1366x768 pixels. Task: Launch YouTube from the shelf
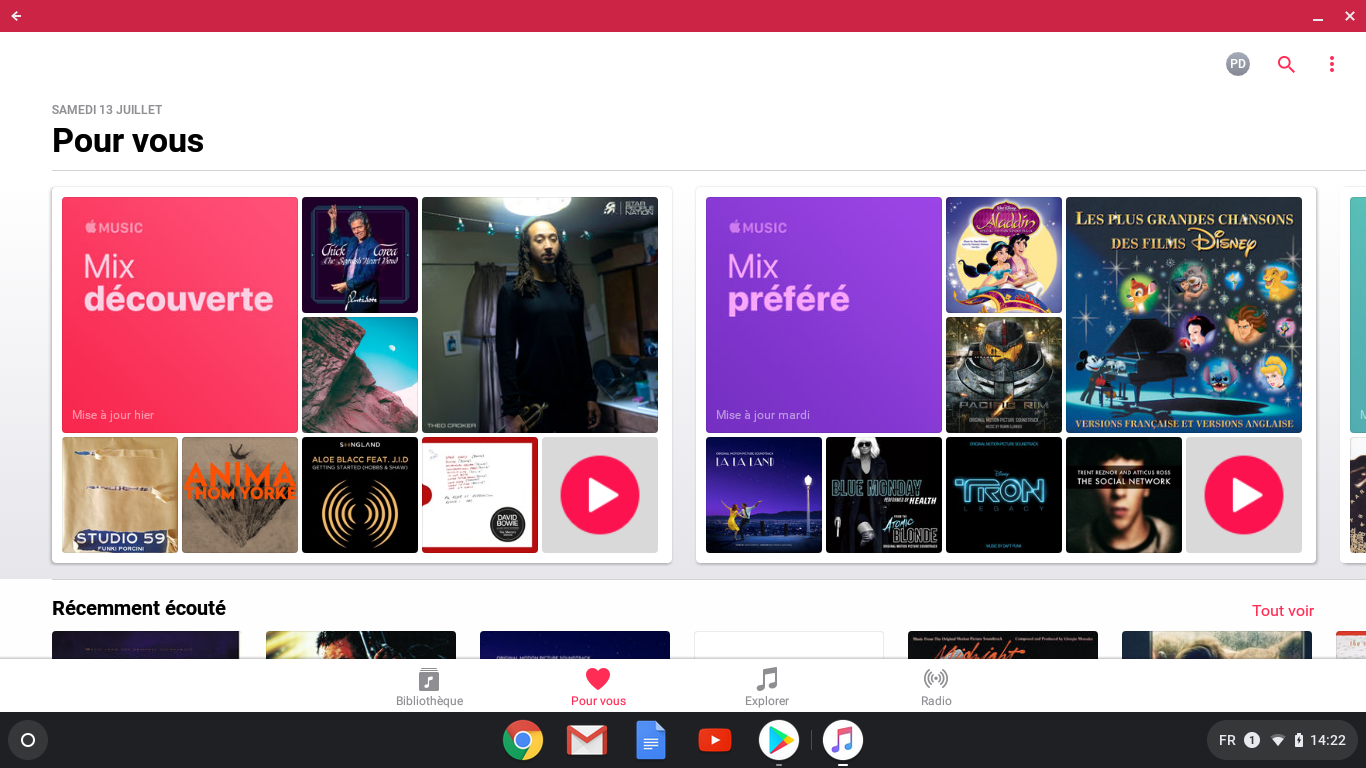[714, 740]
